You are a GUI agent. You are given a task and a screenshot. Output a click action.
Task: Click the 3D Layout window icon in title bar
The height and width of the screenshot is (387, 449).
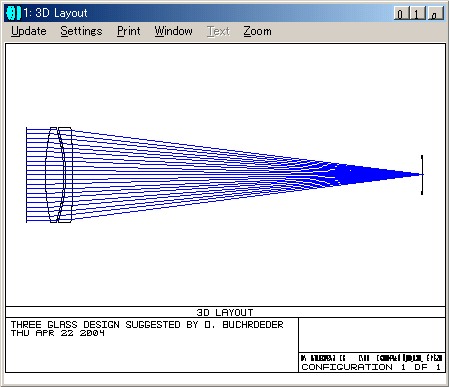13,13
